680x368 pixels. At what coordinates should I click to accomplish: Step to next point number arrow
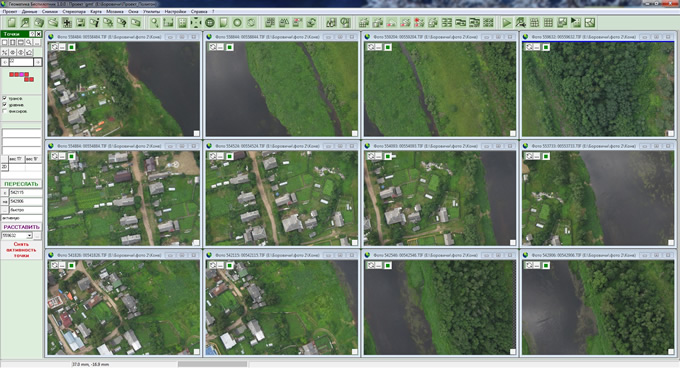pos(38,62)
